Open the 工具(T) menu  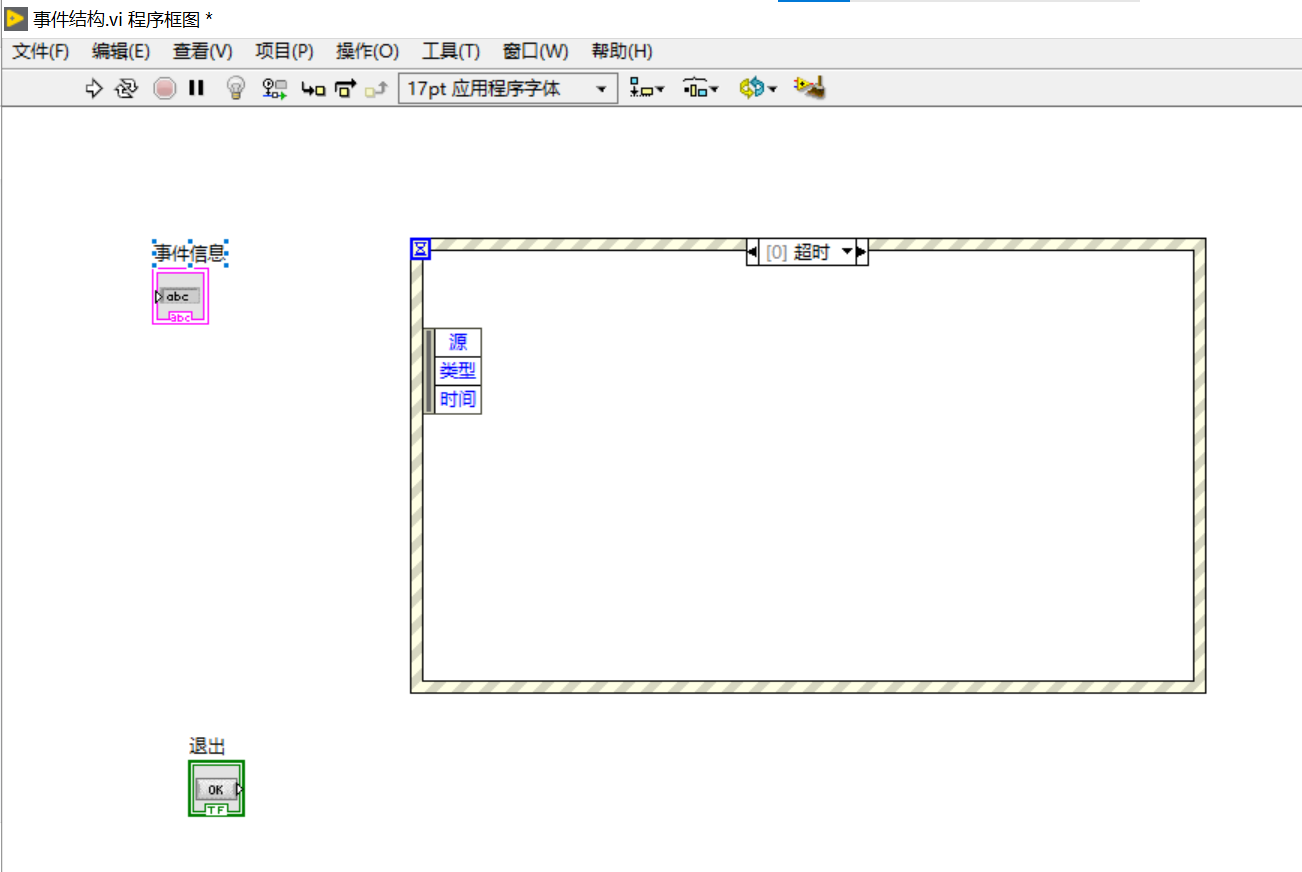(x=451, y=51)
